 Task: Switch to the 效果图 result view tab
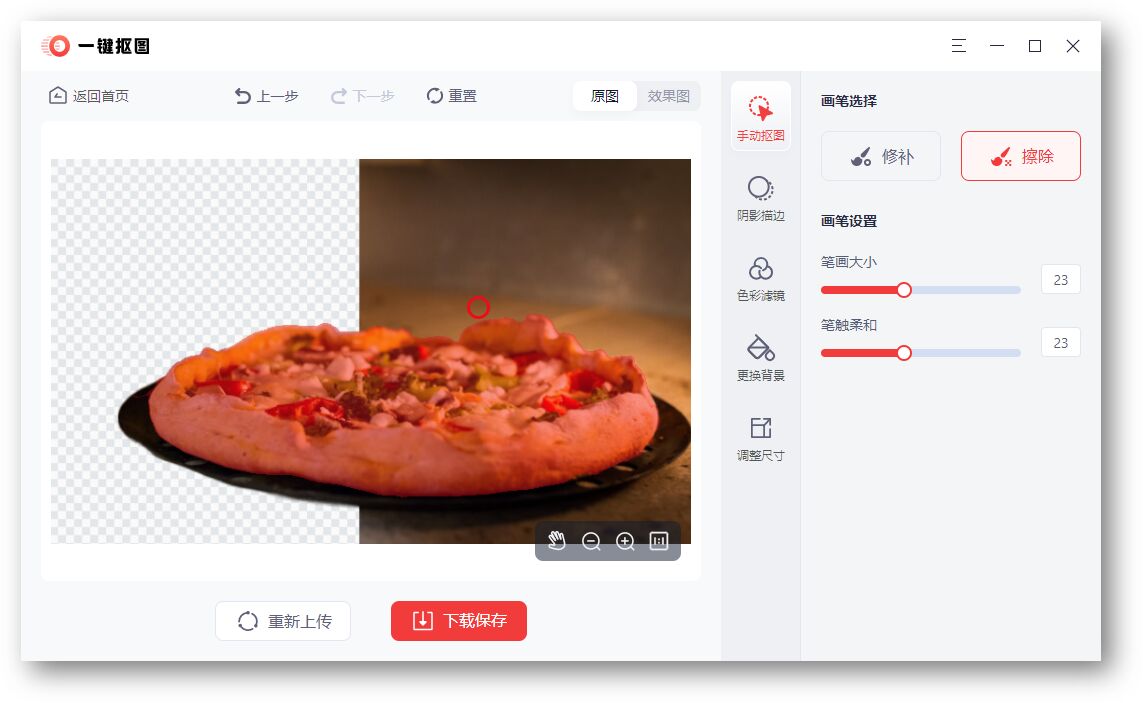[x=668, y=96]
